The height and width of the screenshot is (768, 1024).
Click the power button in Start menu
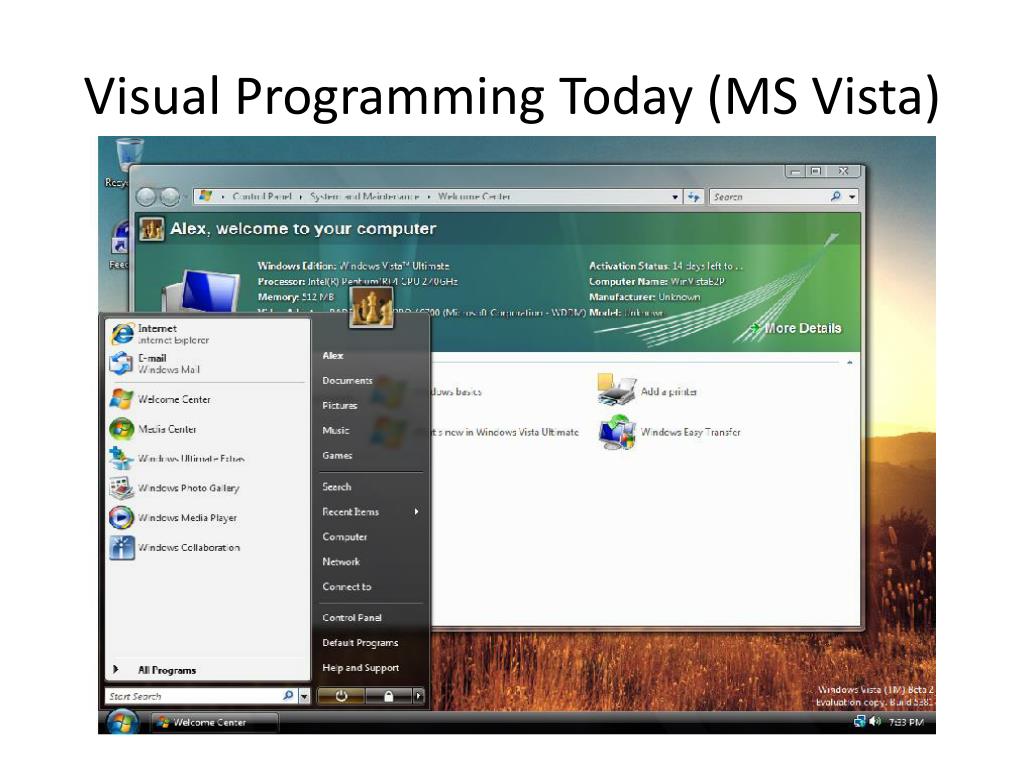[341, 696]
